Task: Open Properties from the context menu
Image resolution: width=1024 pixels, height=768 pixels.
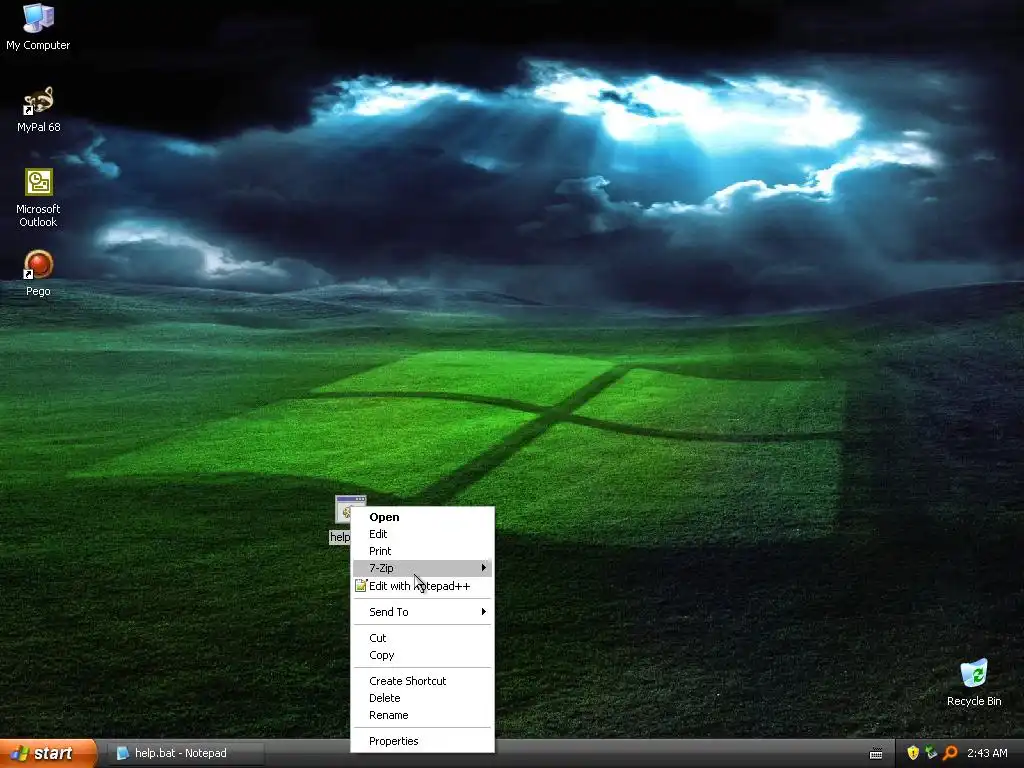Action: point(423,741)
